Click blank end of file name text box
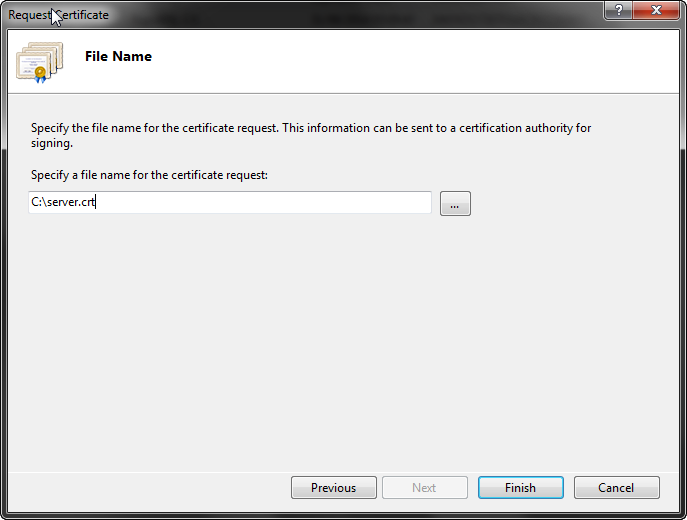Image resolution: width=687 pixels, height=520 pixels. [263, 202]
